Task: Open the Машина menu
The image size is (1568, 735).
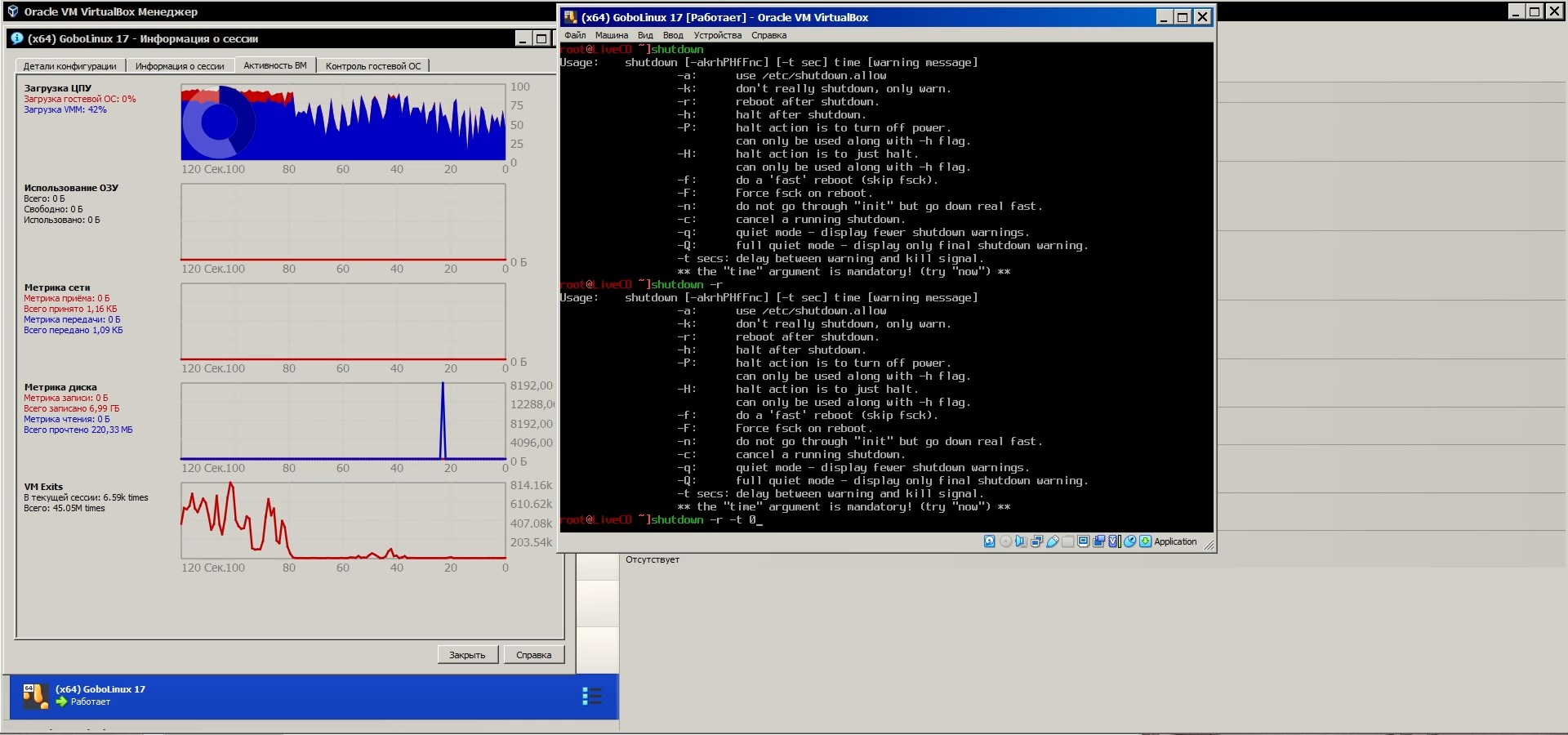Action: coord(612,35)
